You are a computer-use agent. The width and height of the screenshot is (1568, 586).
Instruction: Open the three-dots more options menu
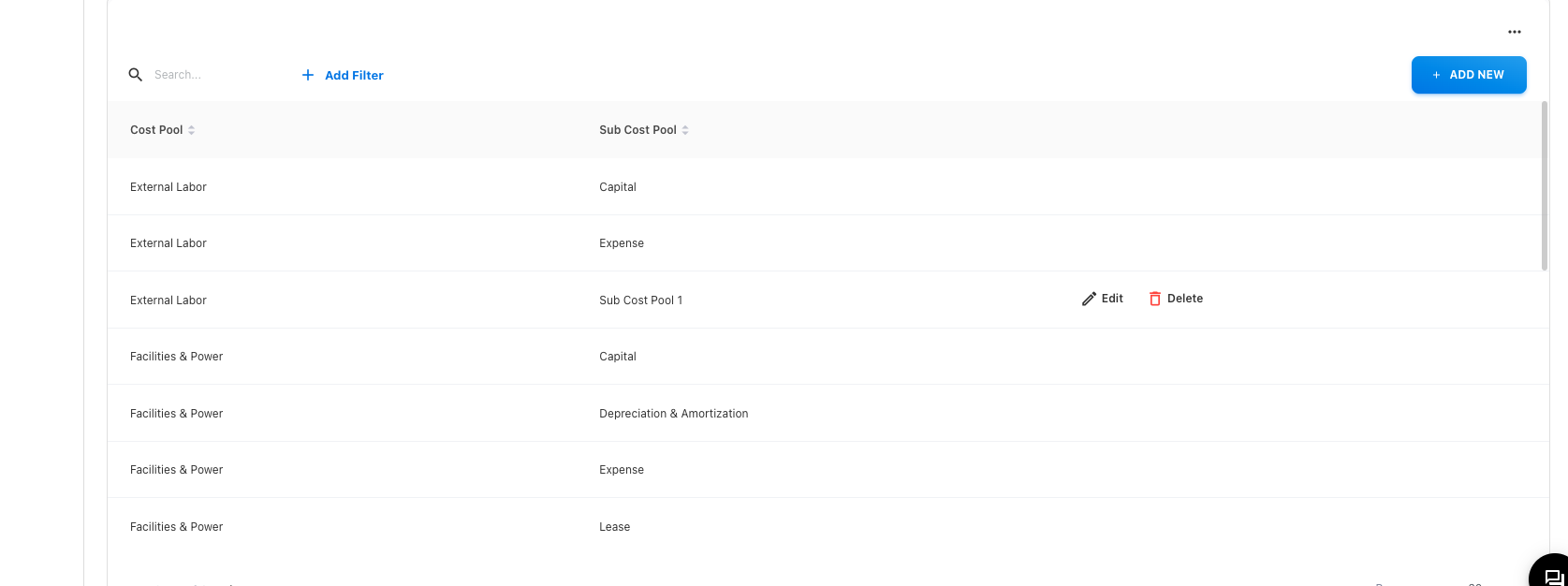[1514, 32]
